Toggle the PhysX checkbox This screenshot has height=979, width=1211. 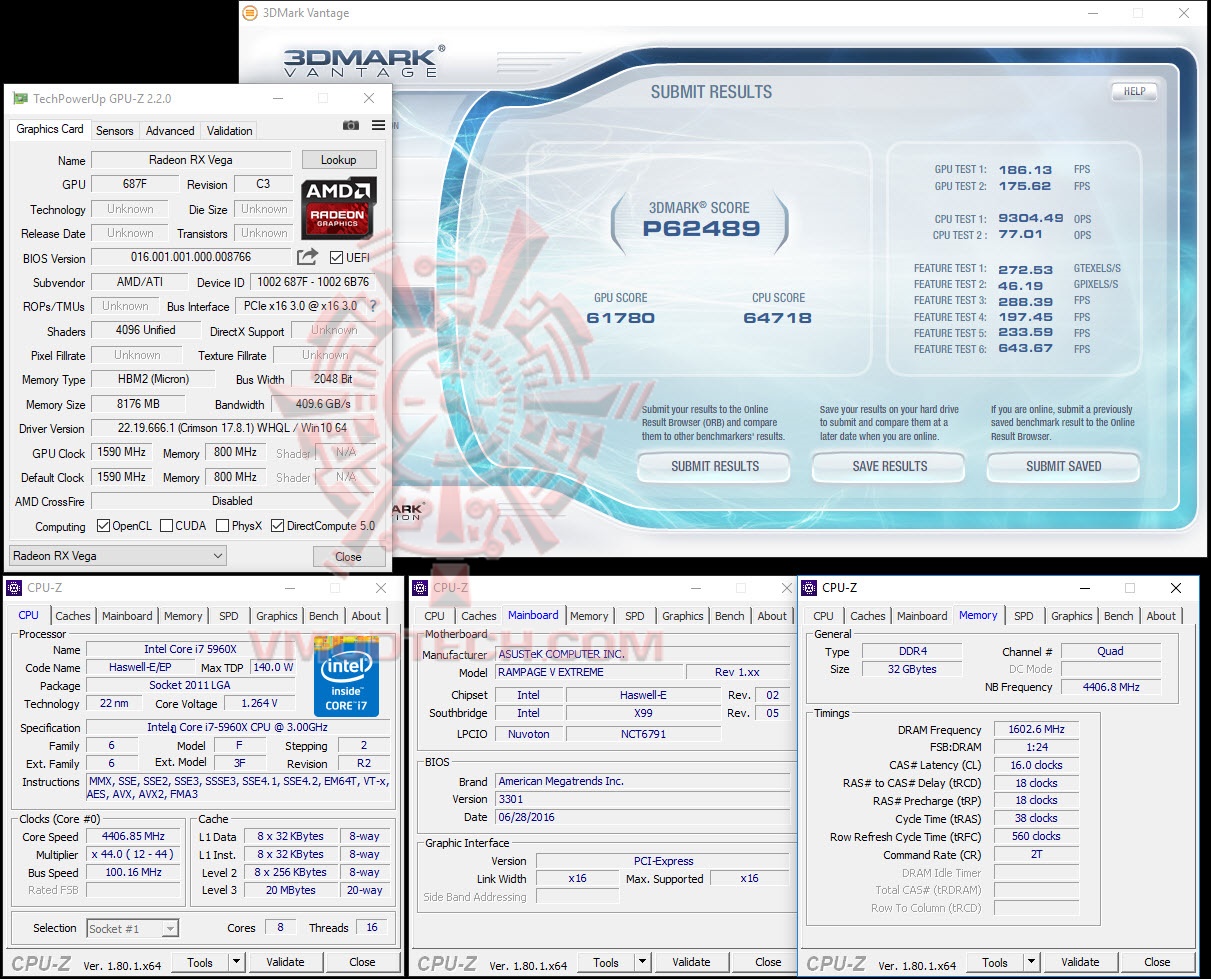pyautogui.click(x=222, y=526)
